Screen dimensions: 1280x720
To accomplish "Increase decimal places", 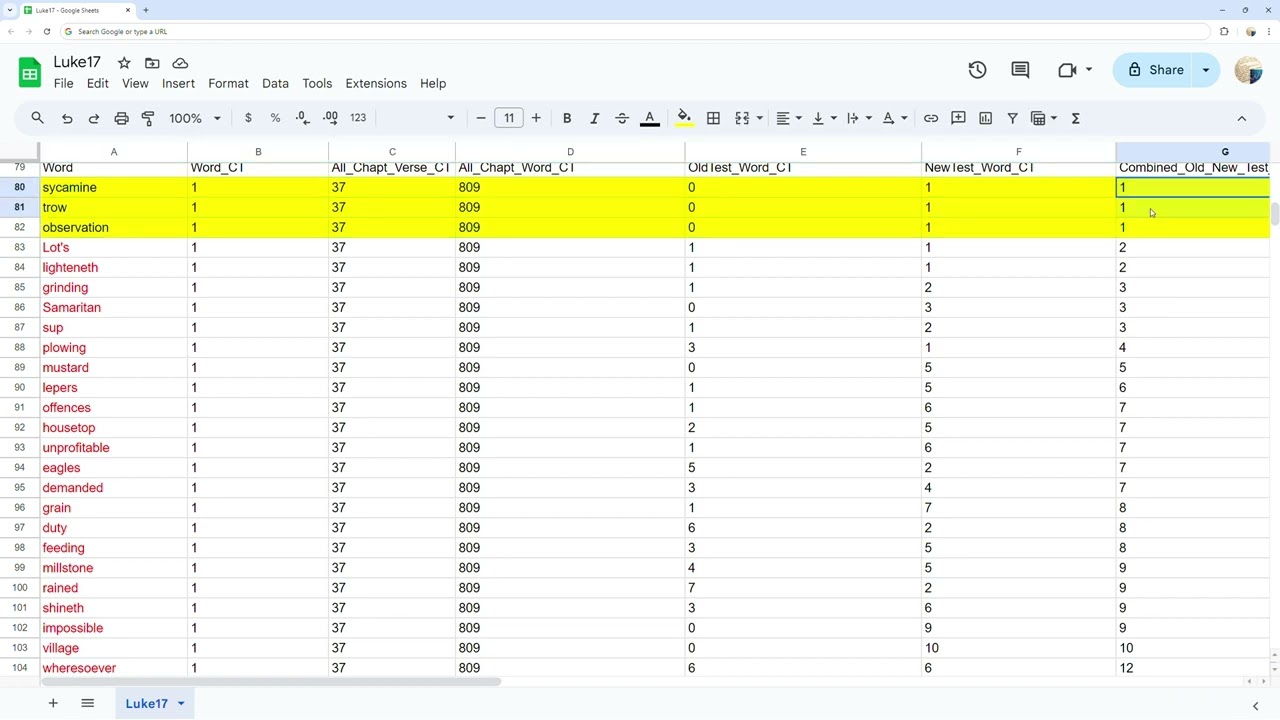I will point(330,118).
